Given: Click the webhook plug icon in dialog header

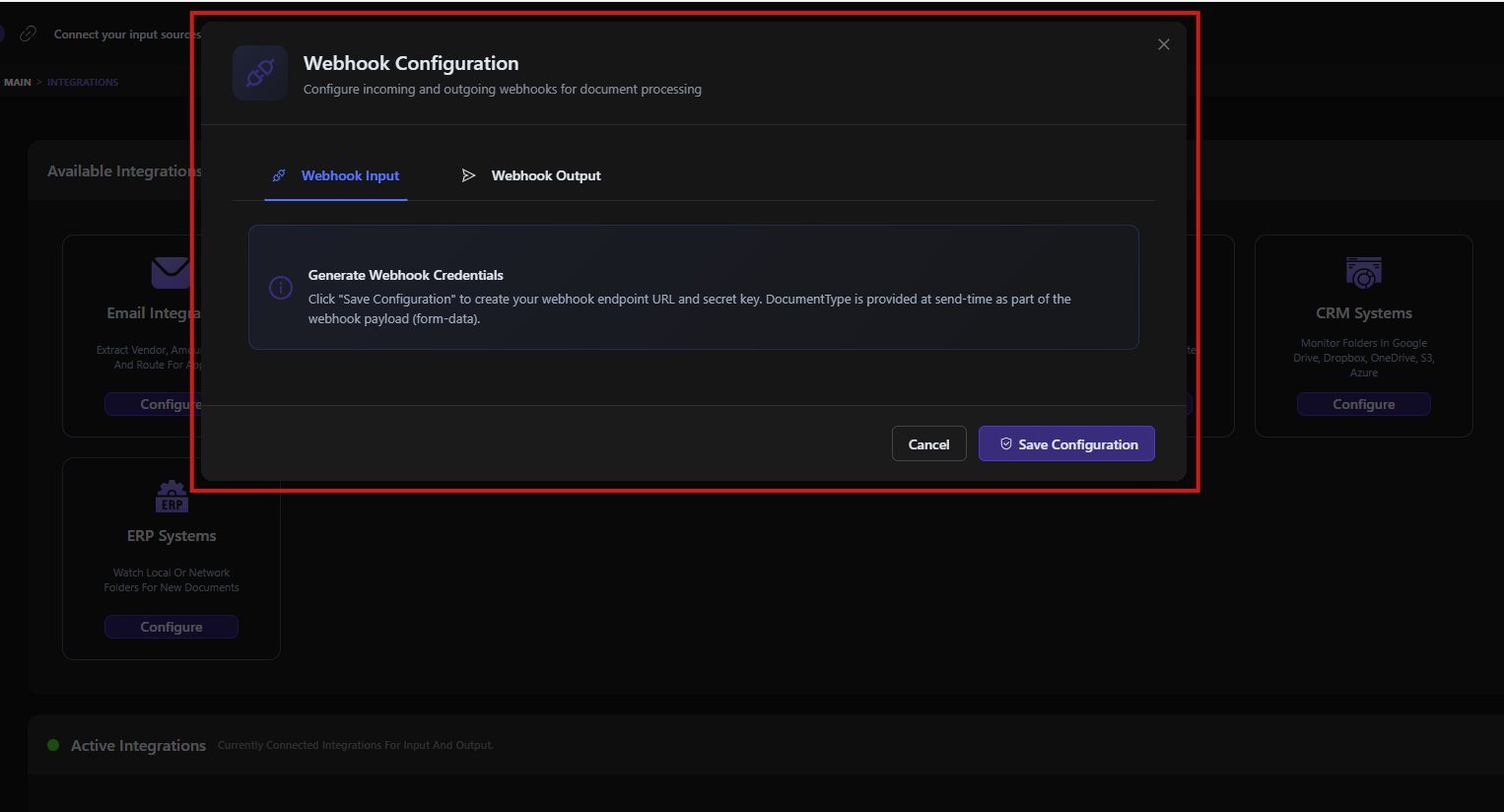Looking at the screenshot, I should click(x=260, y=73).
